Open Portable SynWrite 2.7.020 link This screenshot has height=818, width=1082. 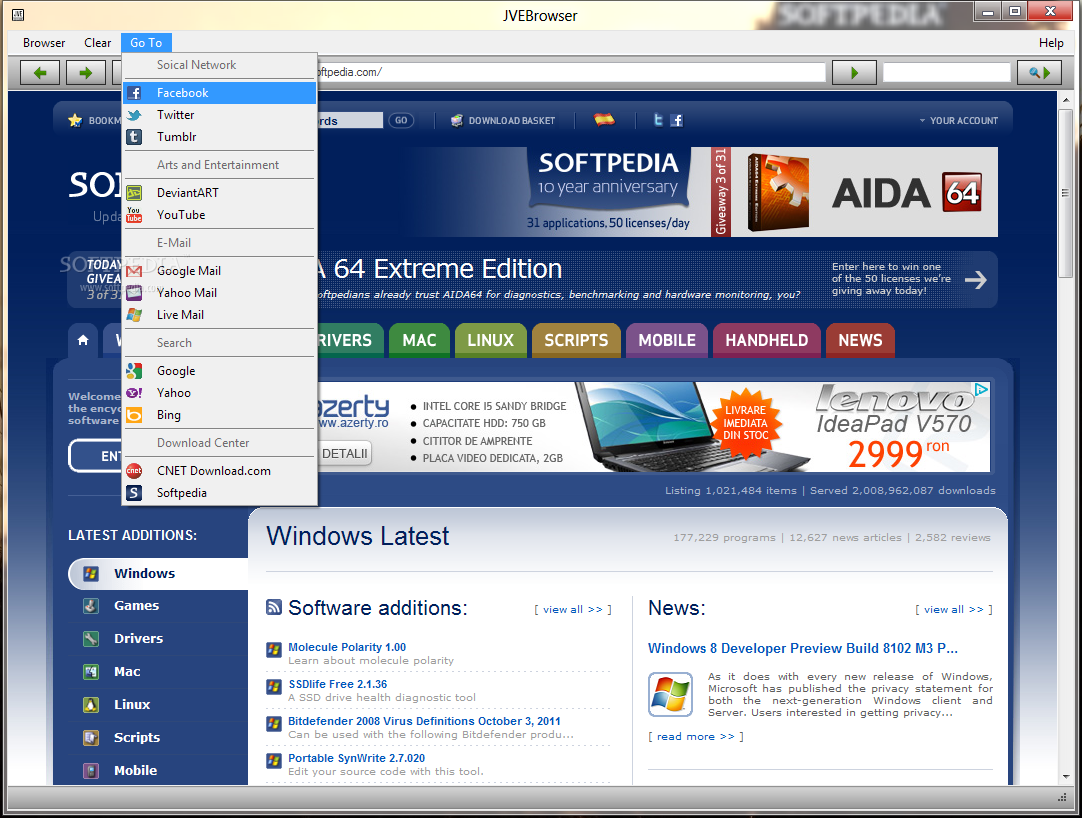[x=356, y=758]
